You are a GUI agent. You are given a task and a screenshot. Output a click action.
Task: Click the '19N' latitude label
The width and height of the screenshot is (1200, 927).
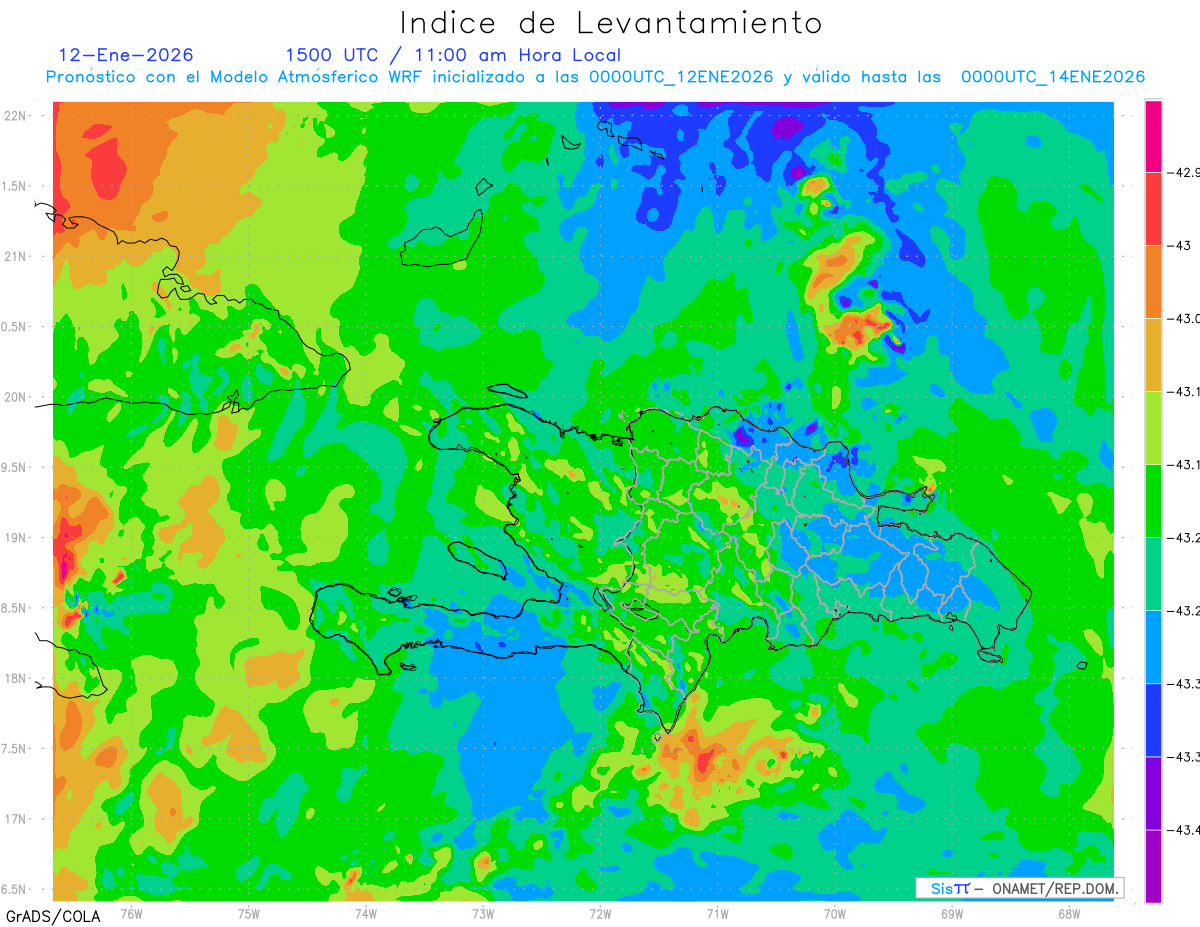(x=17, y=538)
